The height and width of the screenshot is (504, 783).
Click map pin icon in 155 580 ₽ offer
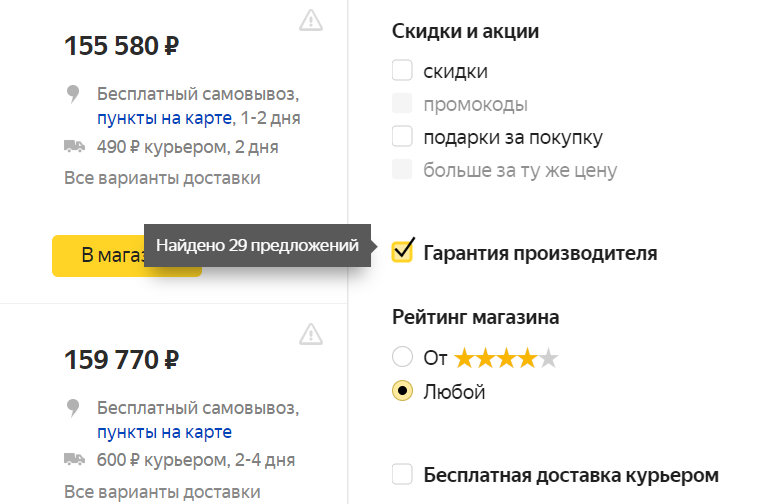click(73, 95)
